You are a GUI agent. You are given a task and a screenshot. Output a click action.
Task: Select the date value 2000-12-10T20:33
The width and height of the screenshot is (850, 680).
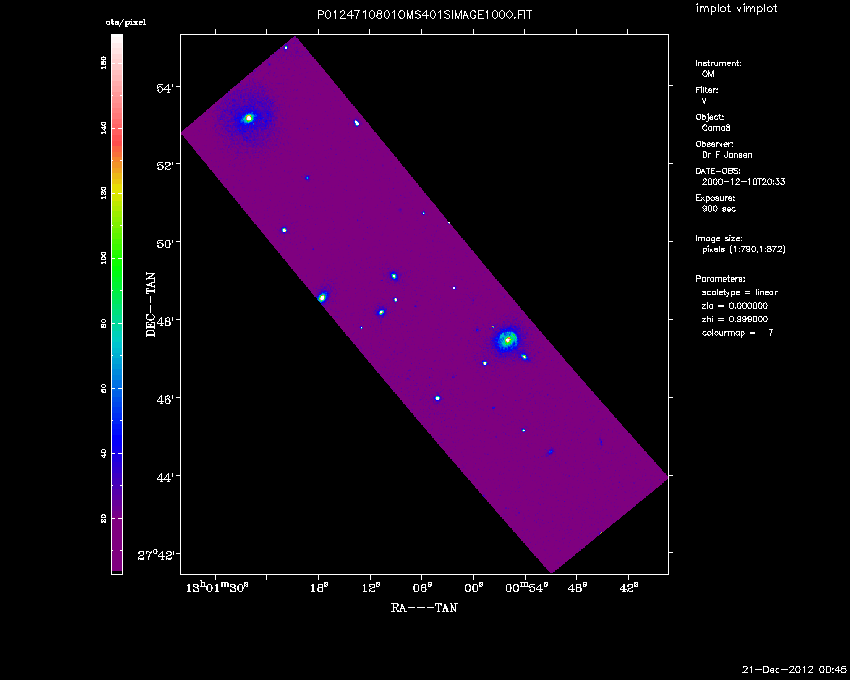click(x=743, y=182)
